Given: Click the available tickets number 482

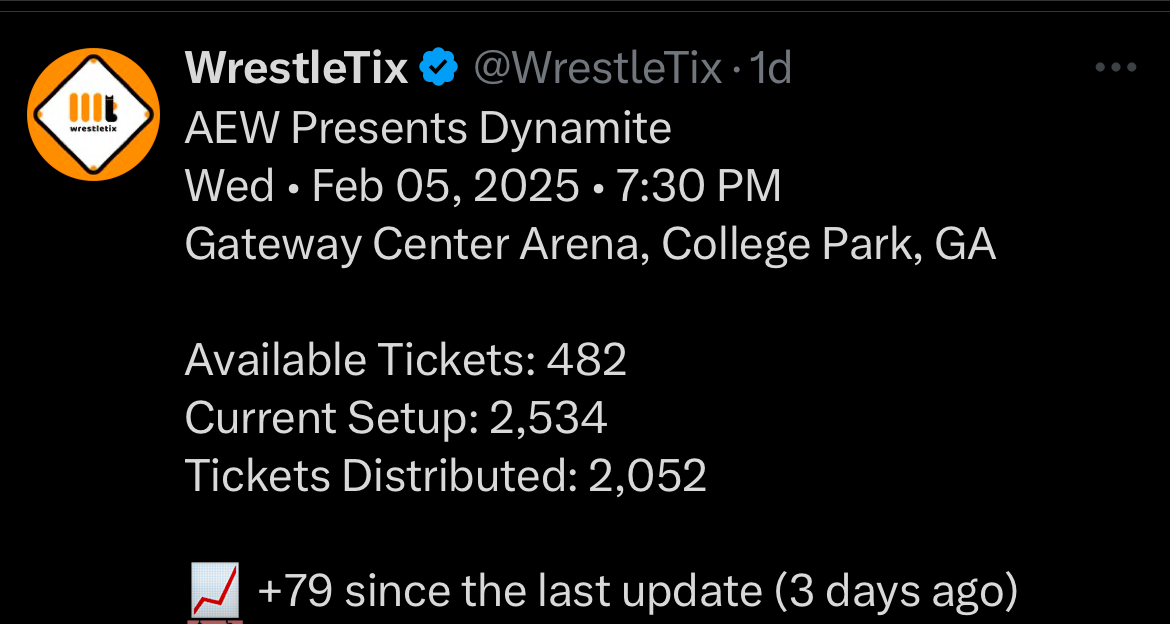Looking at the screenshot, I should pos(587,360).
